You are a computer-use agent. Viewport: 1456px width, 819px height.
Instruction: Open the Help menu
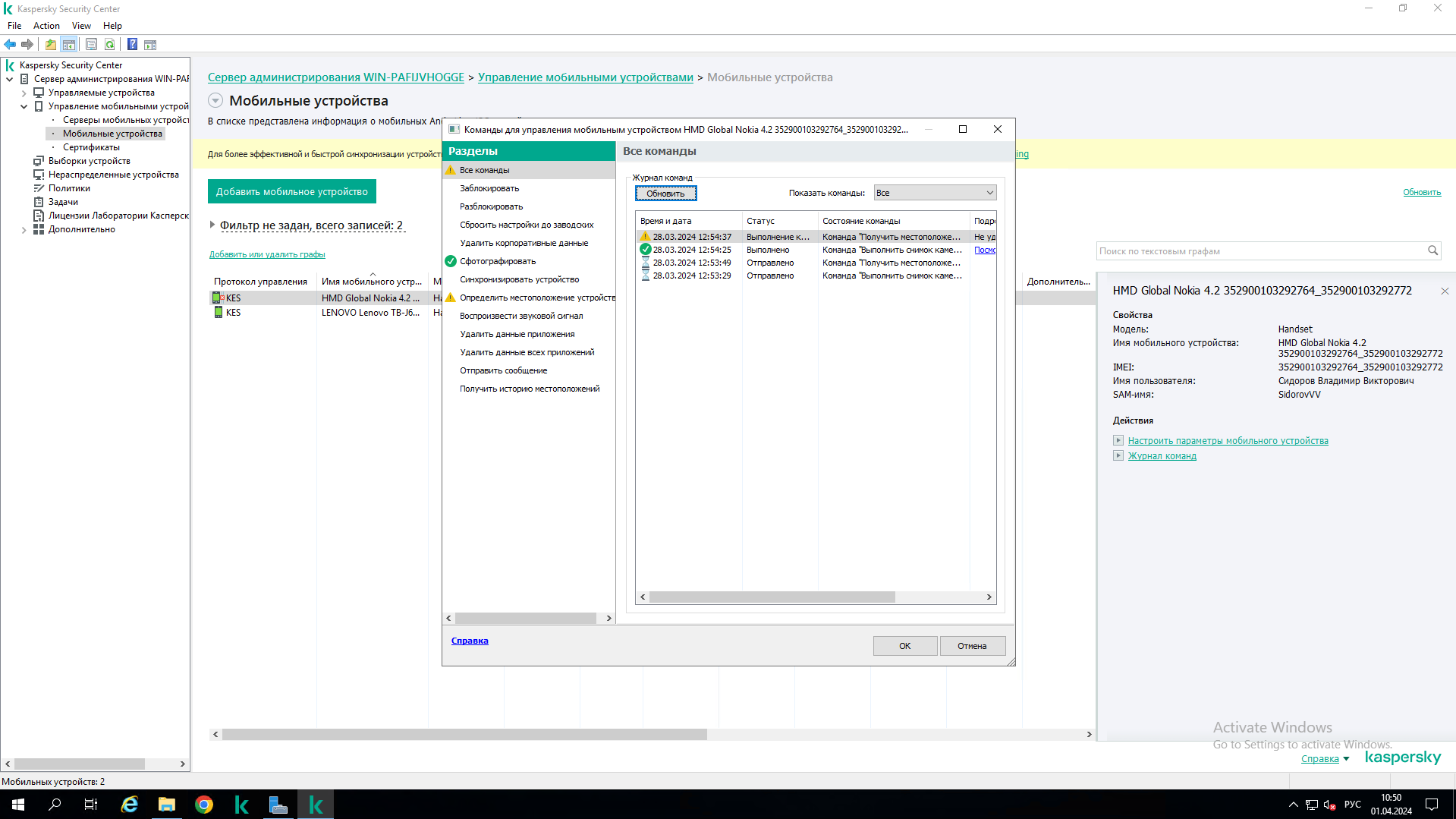(x=112, y=26)
